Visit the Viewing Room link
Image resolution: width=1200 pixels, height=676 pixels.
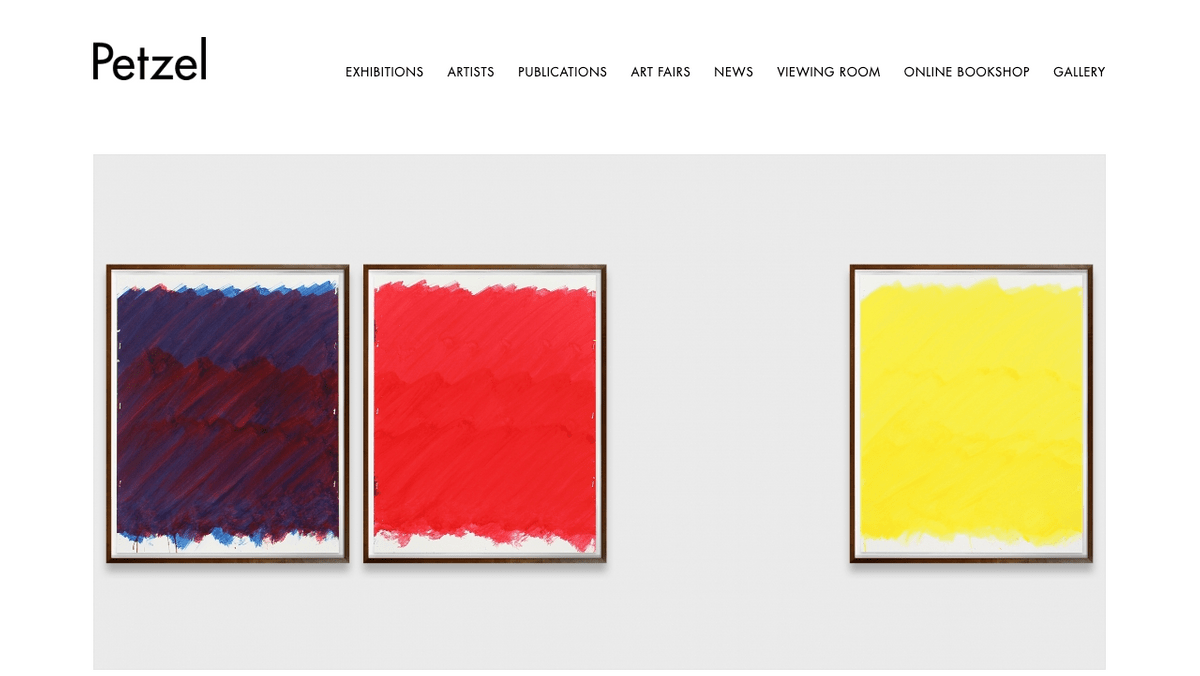click(x=828, y=72)
